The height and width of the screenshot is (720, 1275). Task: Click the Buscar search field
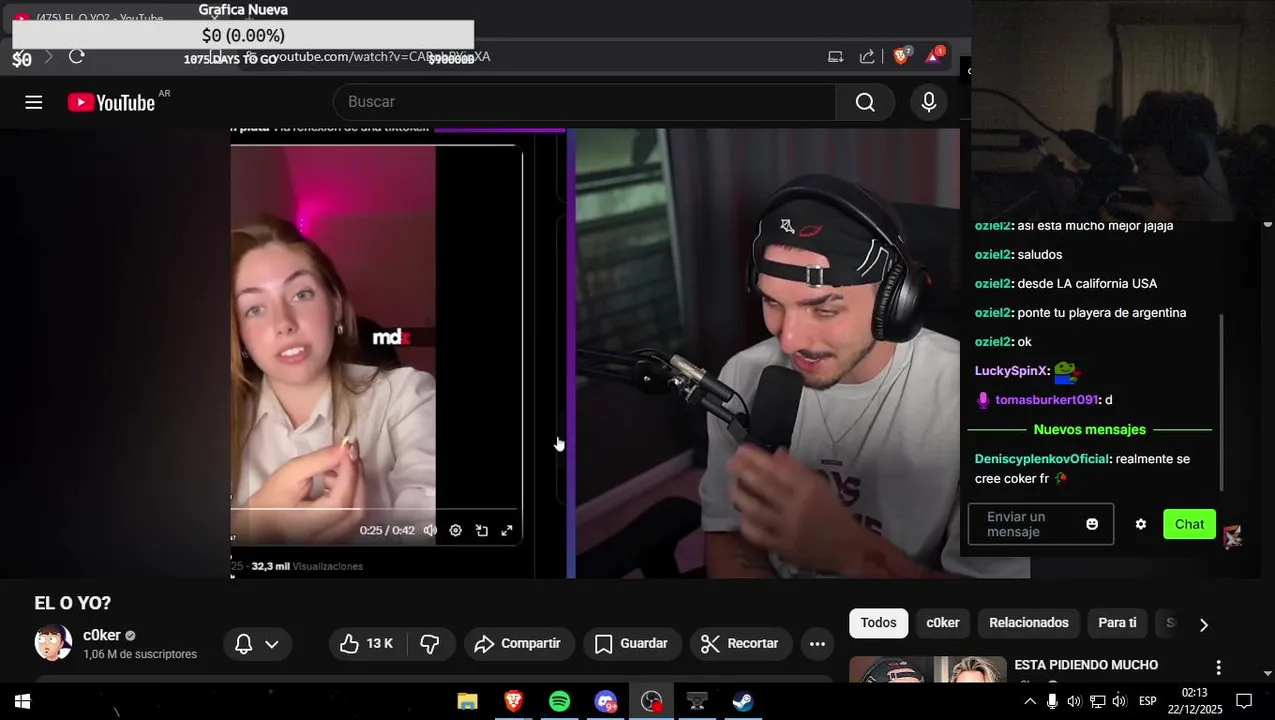point(584,102)
